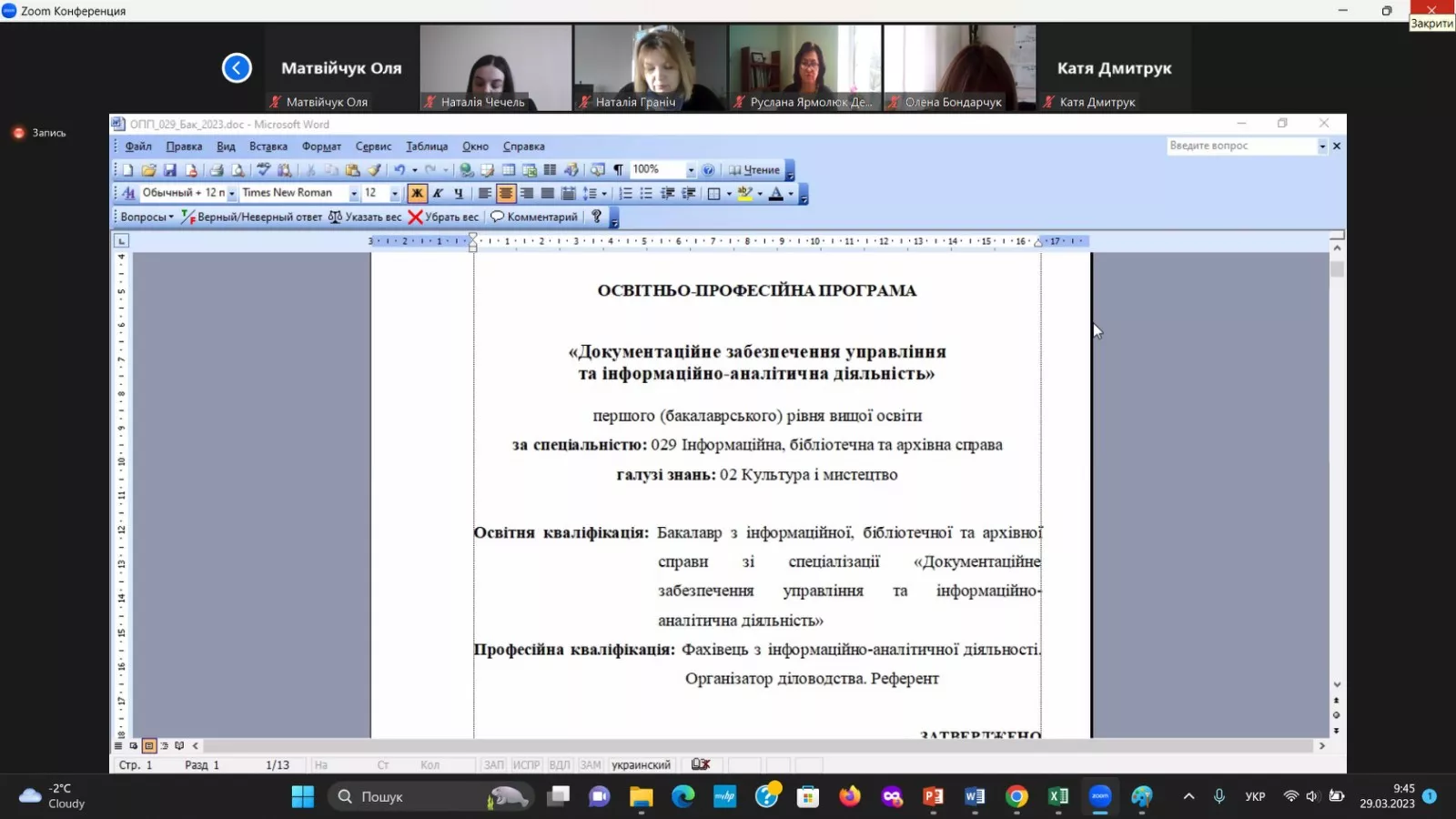Open the Формат menu
This screenshot has width=1456, height=819.
321,147
